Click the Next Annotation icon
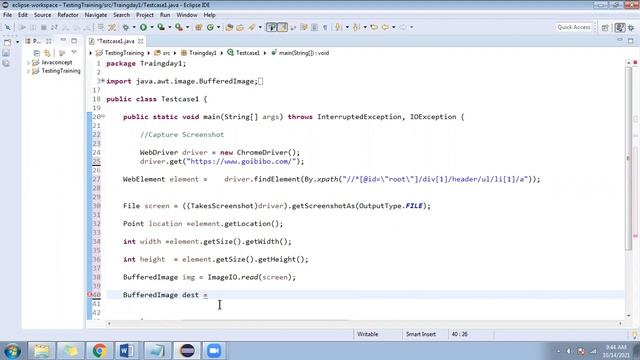 coord(339,27)
